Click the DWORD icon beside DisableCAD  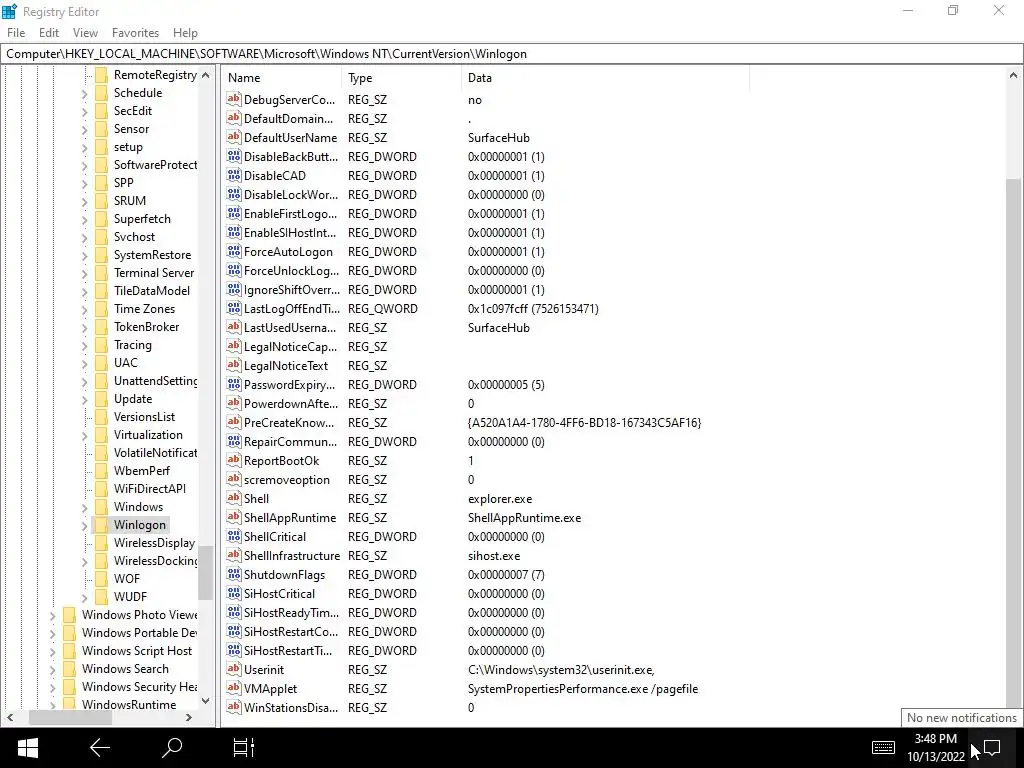[234, 175]
